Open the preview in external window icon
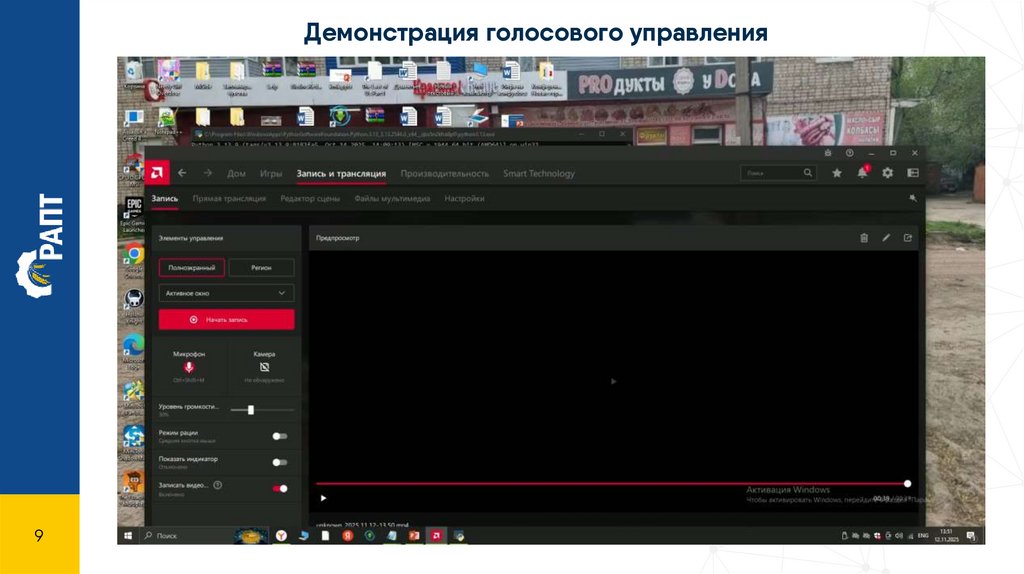This screenshot has height=574, width=1024. pyautogui.click(x=908, y=238)
